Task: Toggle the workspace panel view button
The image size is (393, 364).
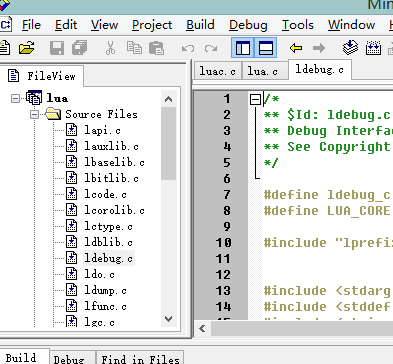Action: click(x=243, y=48)
